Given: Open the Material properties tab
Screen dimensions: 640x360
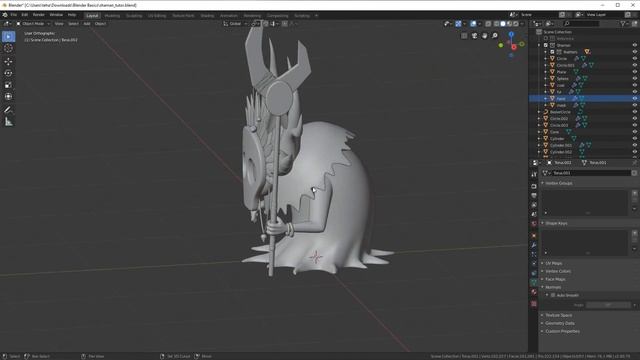Looking at the screenshot, I should point(534,292).
